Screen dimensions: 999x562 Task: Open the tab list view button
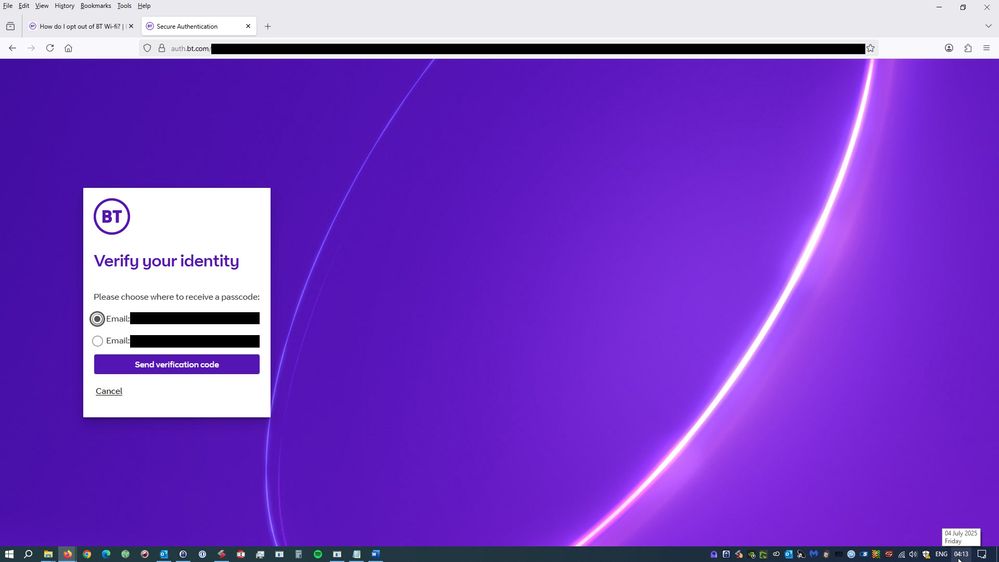[x=10, y=26]
